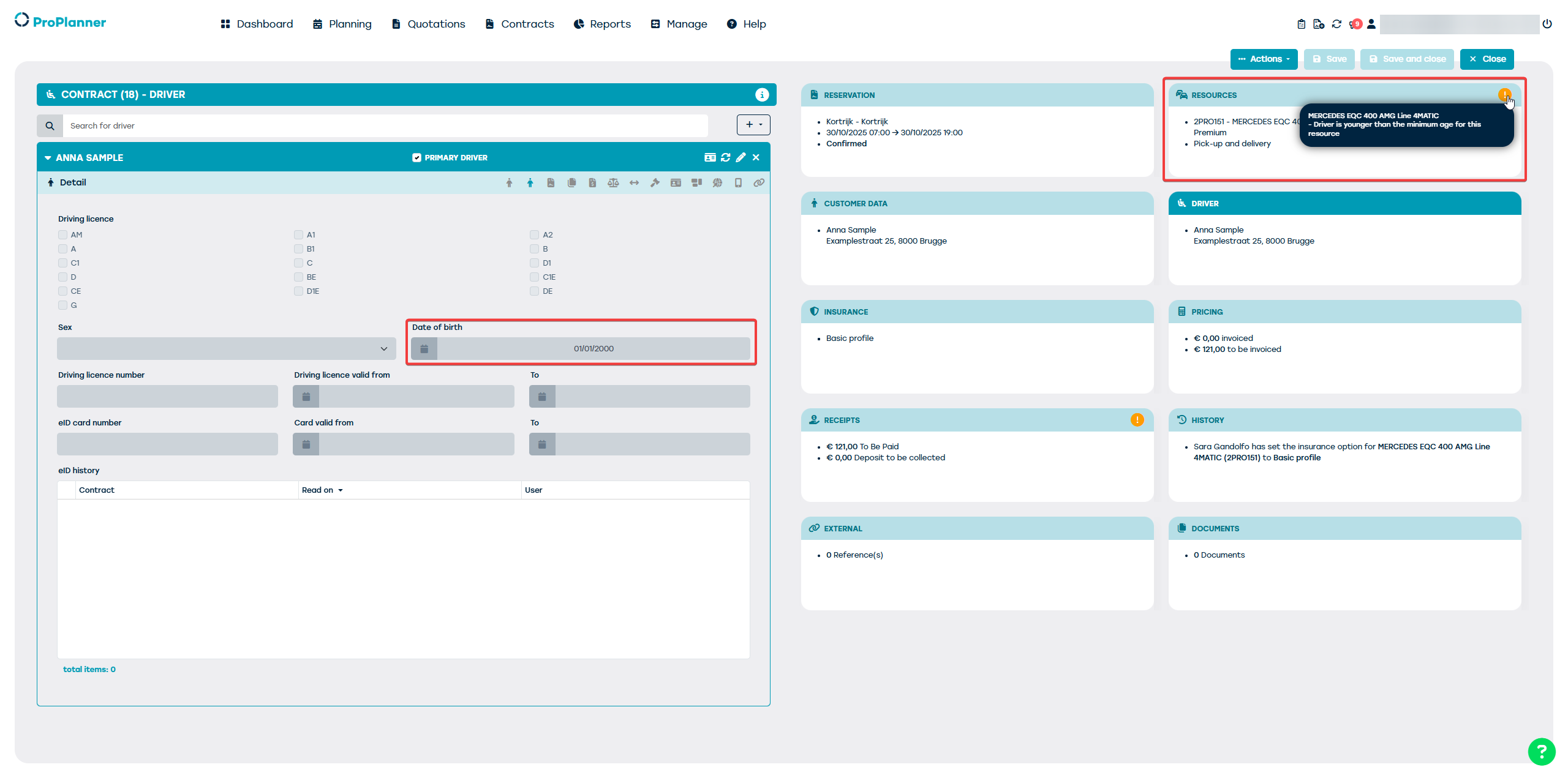The height and width of the screenshot is (778, 1568).
Task: Click the pencil edit icon for Anna Sample
Action: (x=741, y=157)
